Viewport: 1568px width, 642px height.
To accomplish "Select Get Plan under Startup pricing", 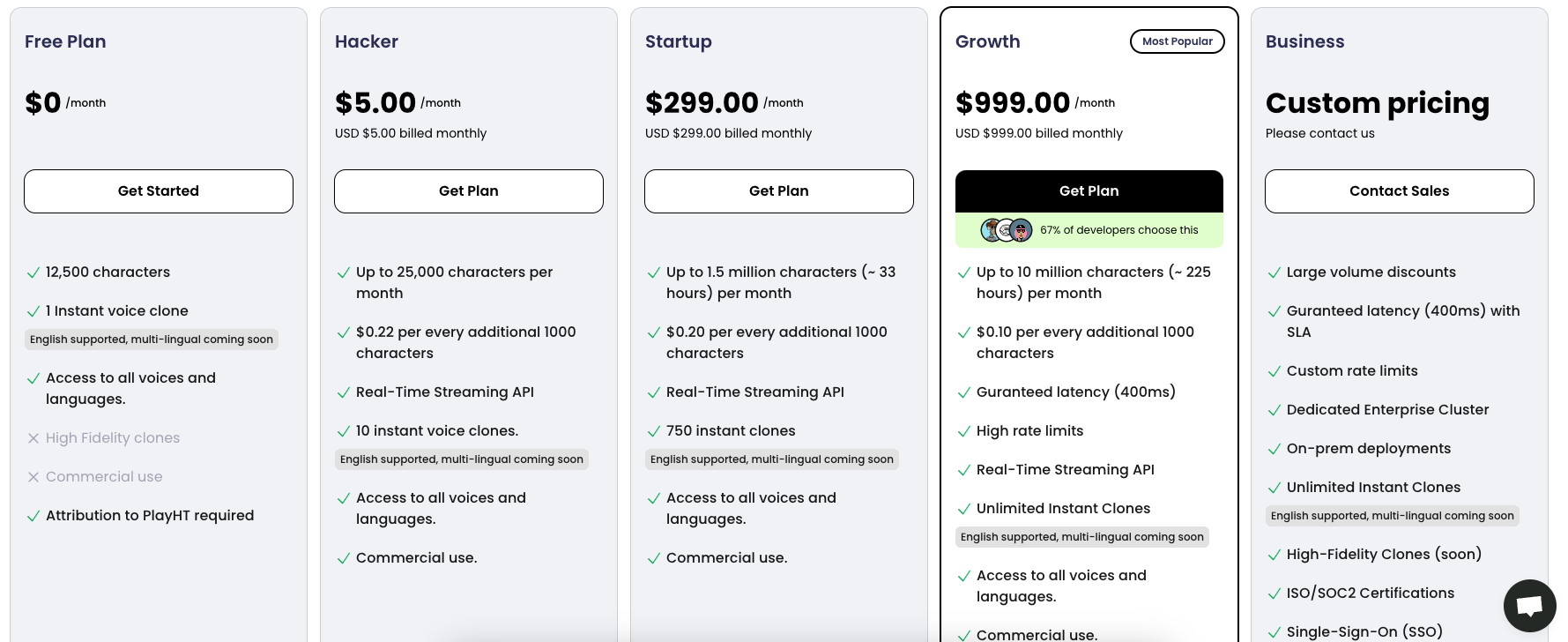I will [779, 191].
